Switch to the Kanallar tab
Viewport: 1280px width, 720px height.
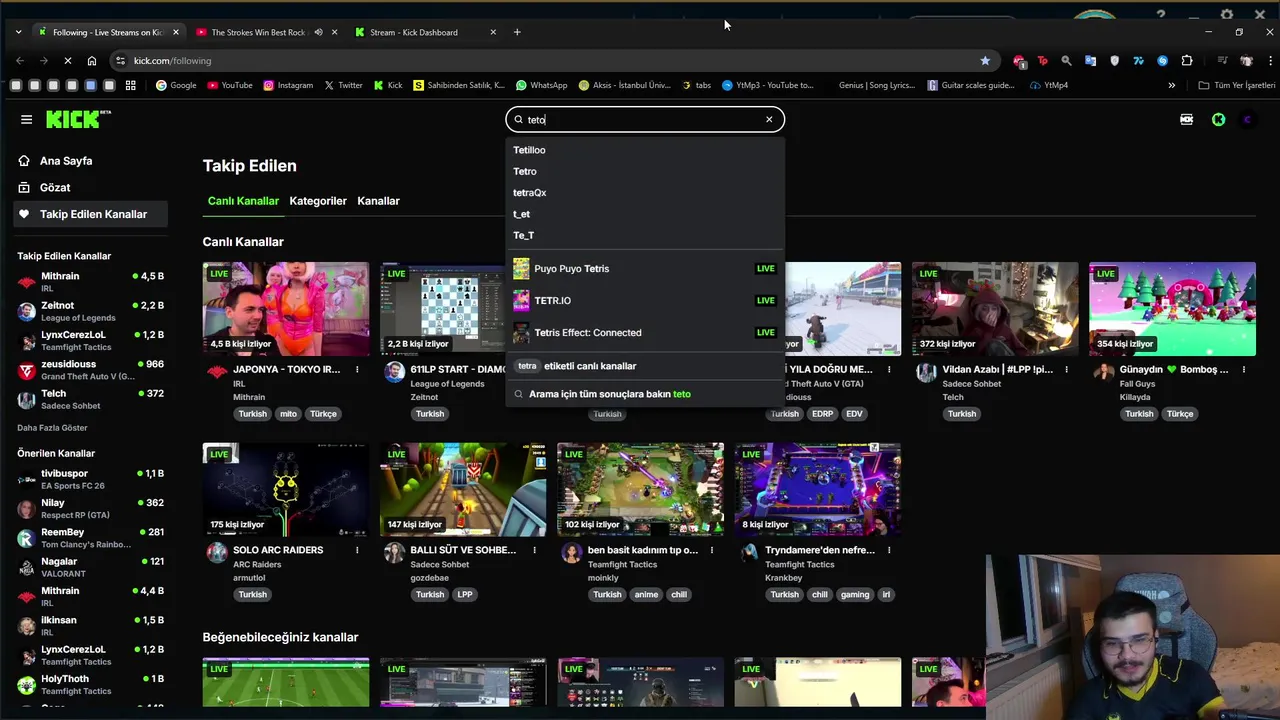[378, 201]
